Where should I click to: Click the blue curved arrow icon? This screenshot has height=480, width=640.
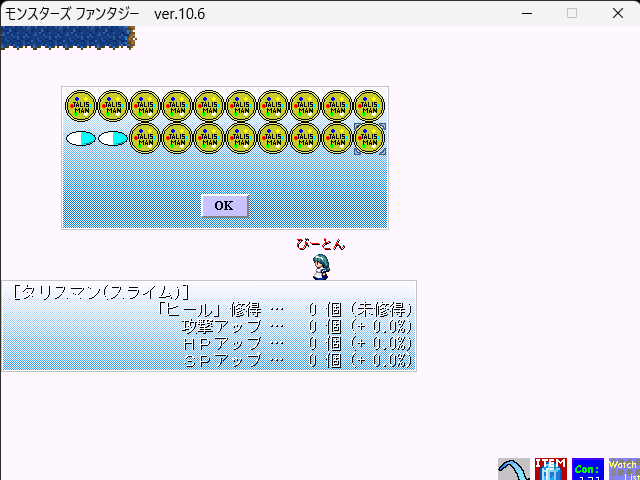[514, 469]
